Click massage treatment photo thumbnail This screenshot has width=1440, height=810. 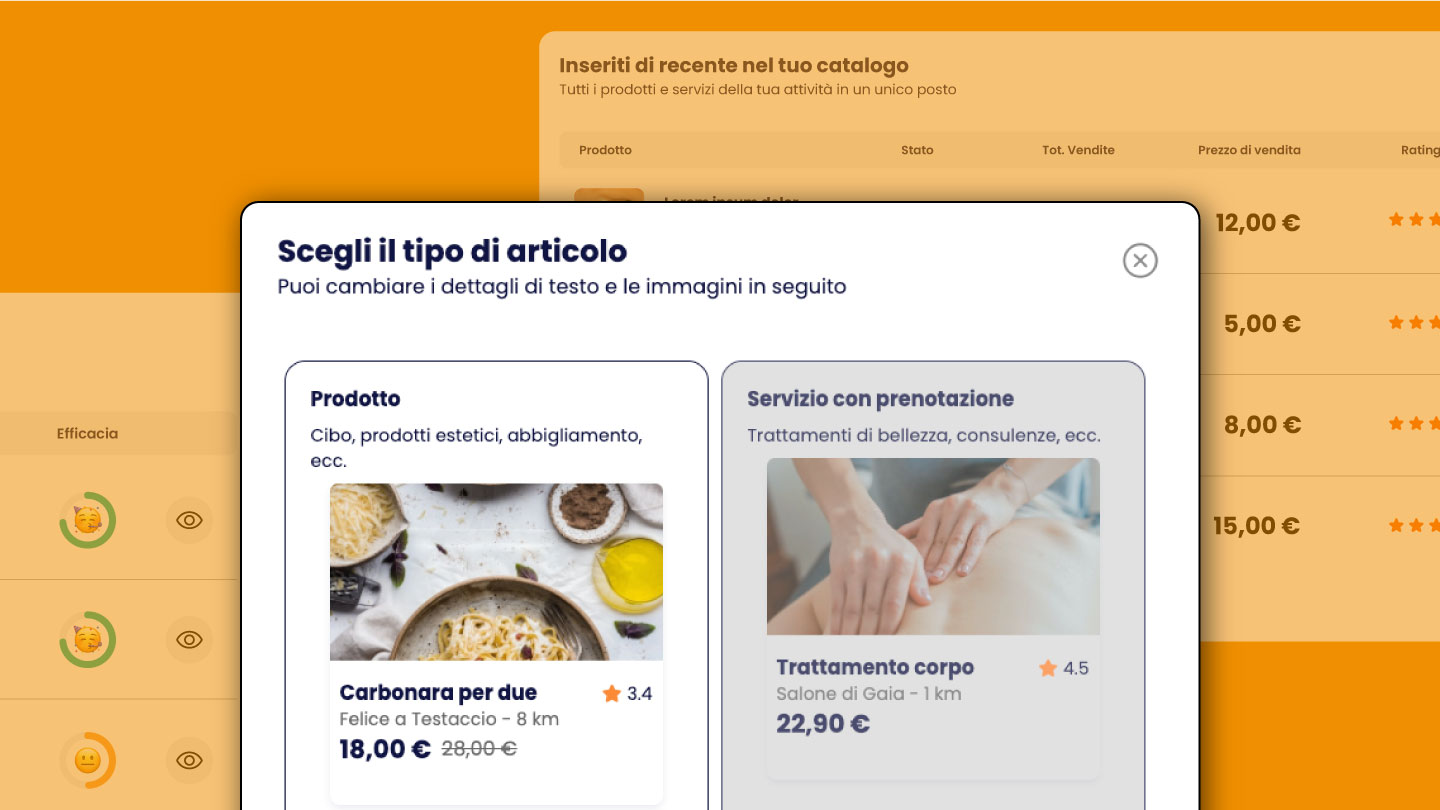[x=933, y=546]
